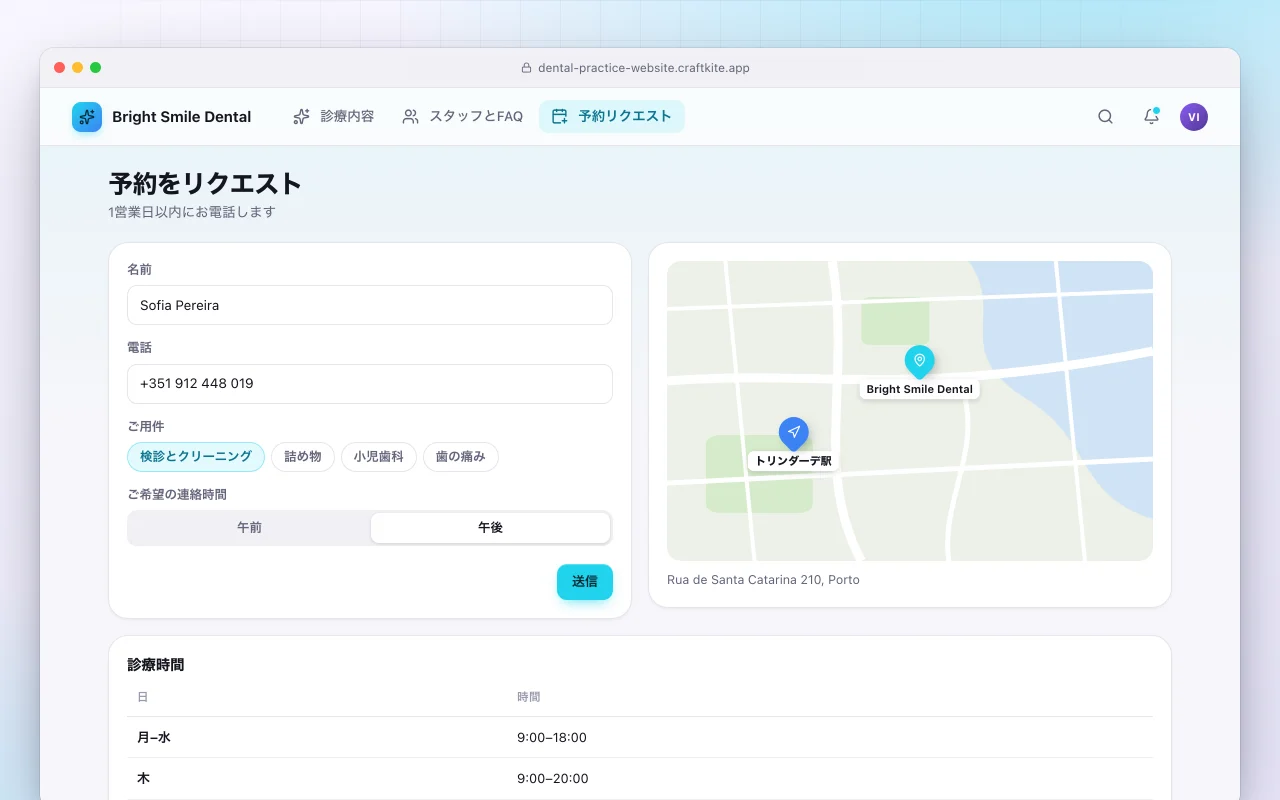This screenshot has width=1280, height=800.
Task: Click the Bright Smile Dental logo icon
Action: [87, 117]
